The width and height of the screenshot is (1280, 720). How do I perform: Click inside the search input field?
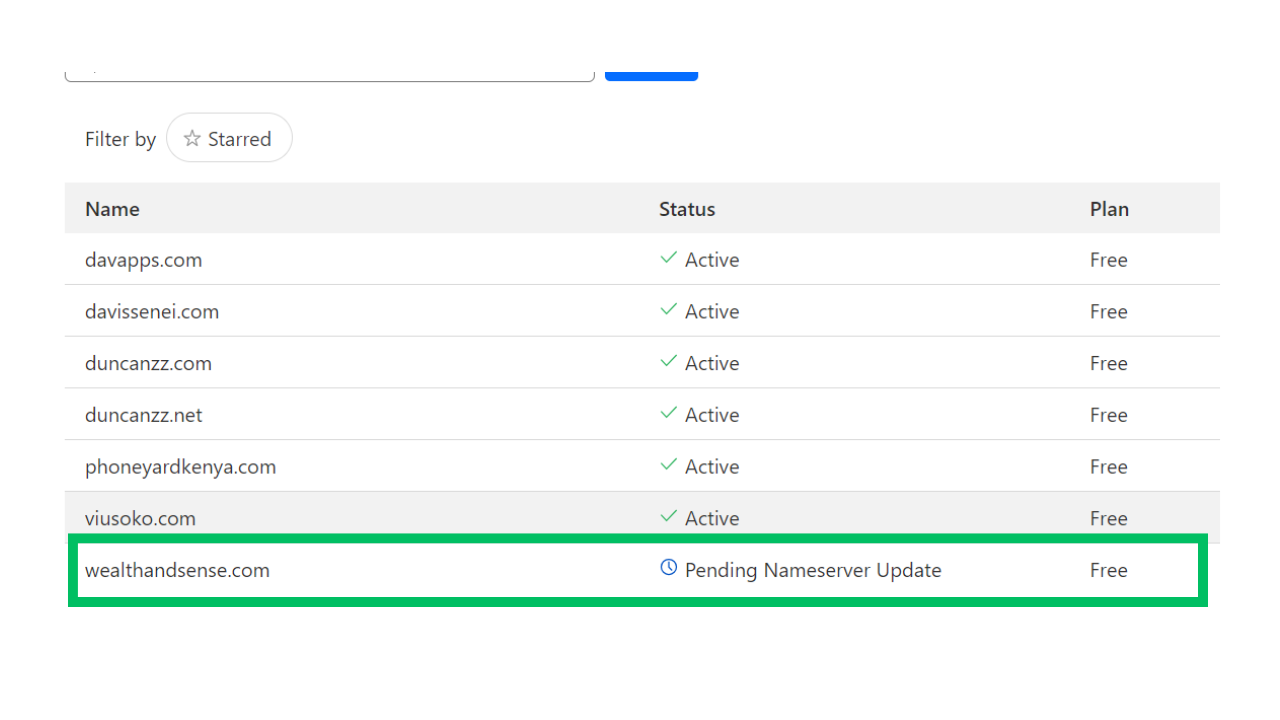click(330, 70)
